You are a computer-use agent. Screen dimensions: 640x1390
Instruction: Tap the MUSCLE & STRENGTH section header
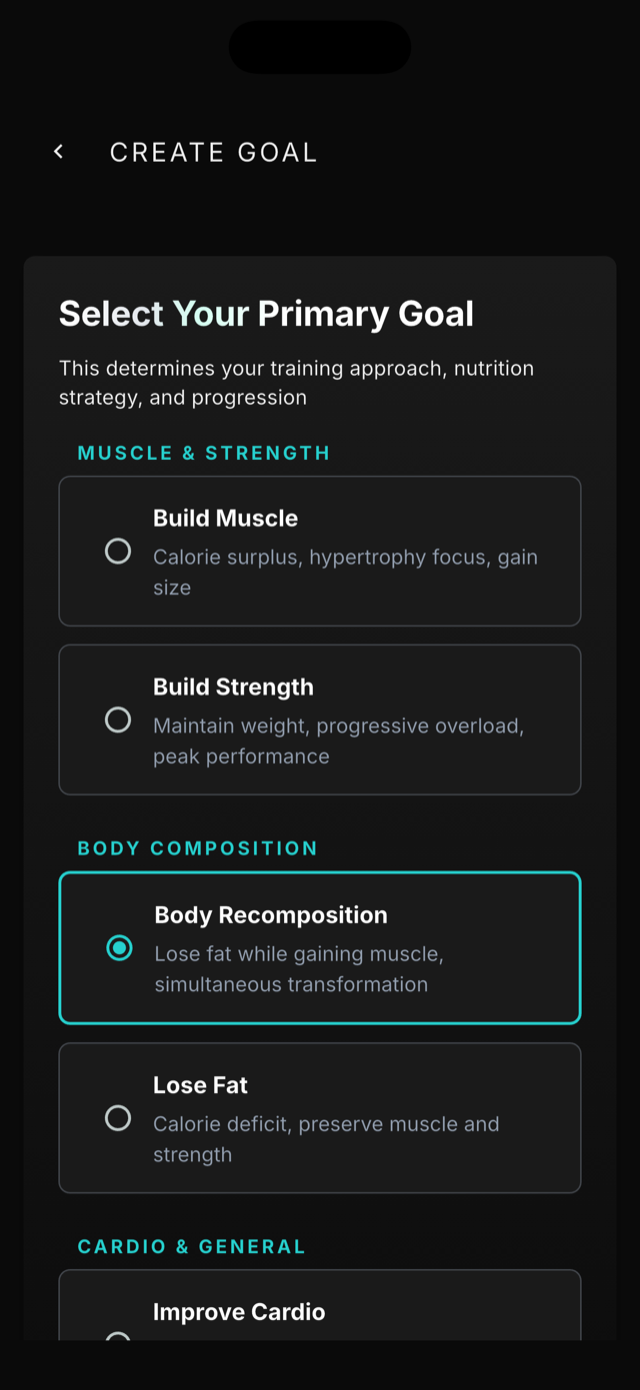click(x=204, y=453)
